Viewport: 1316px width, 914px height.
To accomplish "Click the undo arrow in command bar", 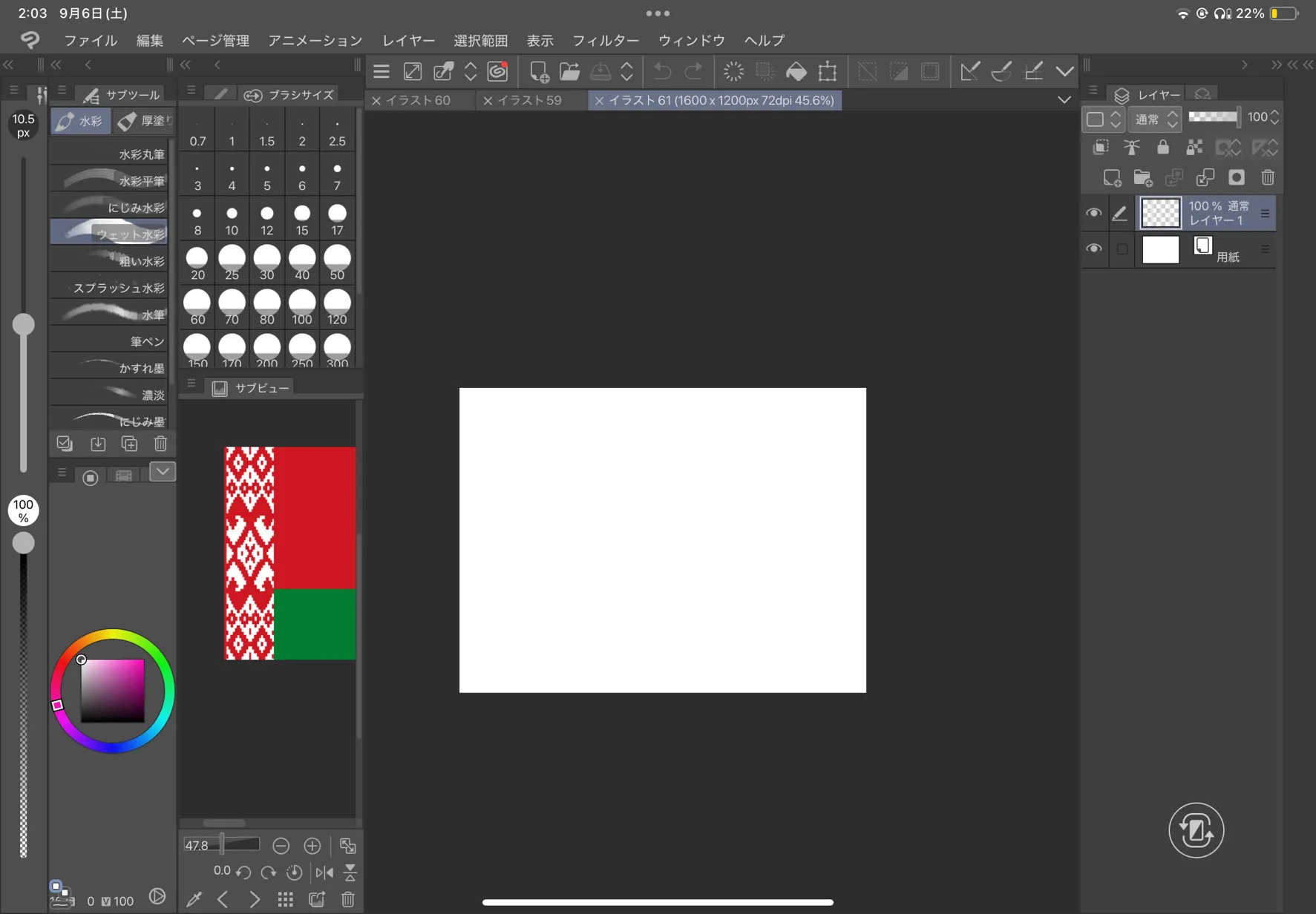I will [662, 71].
